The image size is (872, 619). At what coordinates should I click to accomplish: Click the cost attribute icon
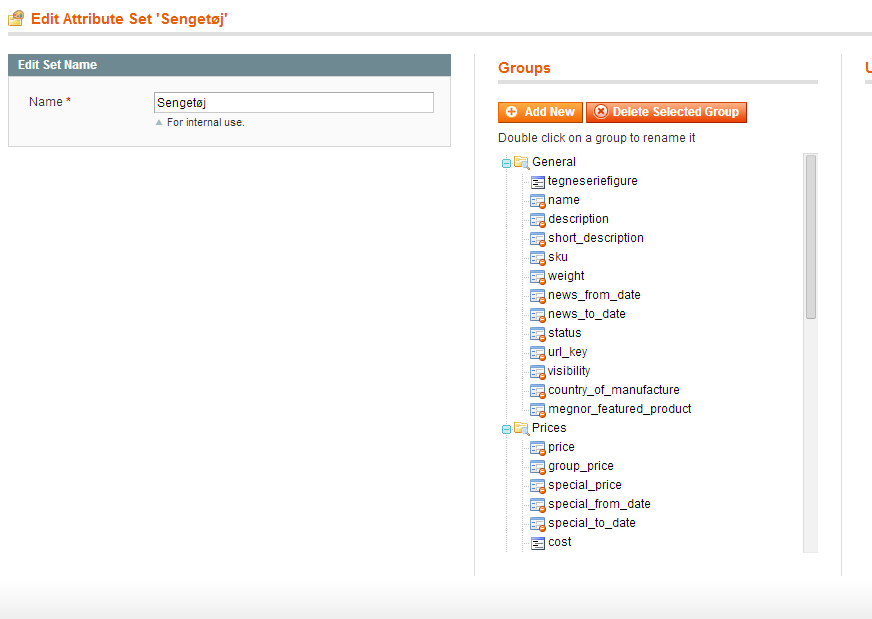point(538,542)
